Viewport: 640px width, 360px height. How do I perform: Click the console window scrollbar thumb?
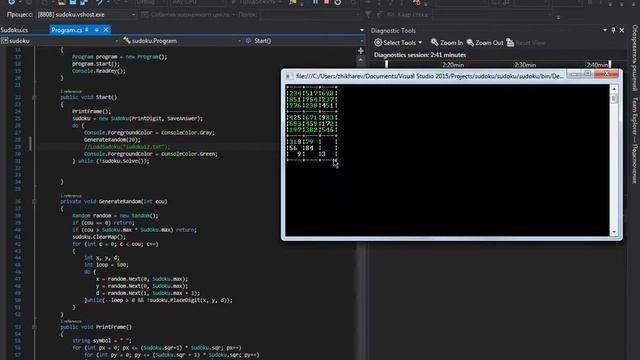coord(614,98)
